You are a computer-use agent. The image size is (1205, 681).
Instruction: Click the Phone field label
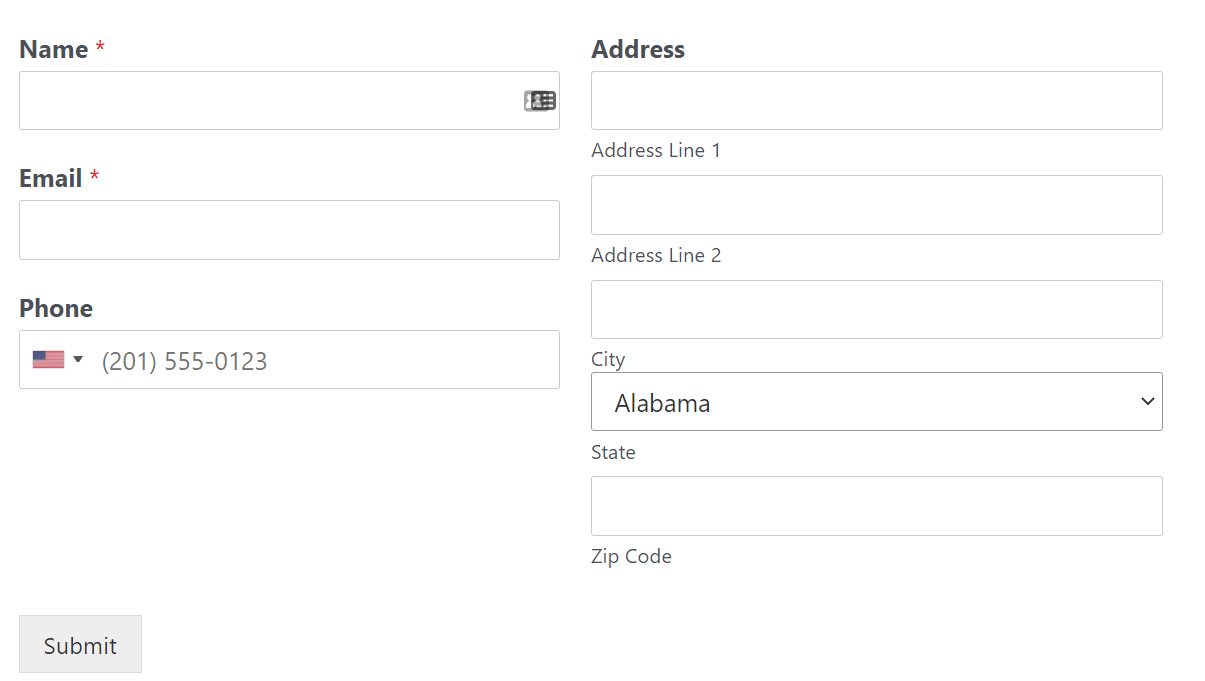tap(56, 308)
